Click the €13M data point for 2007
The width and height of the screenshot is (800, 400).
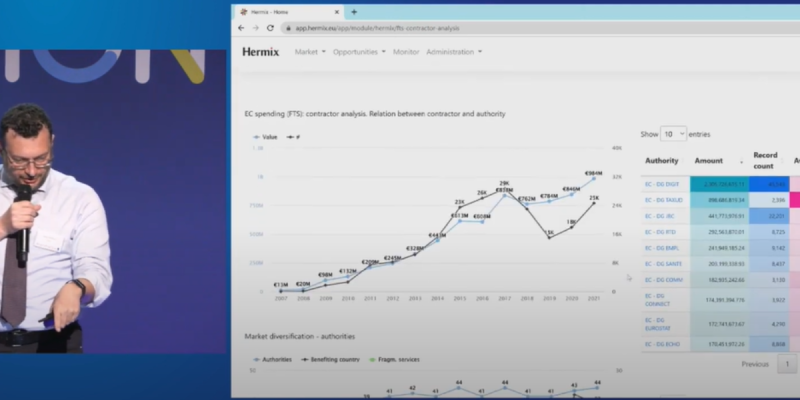(x=281, y=290)
